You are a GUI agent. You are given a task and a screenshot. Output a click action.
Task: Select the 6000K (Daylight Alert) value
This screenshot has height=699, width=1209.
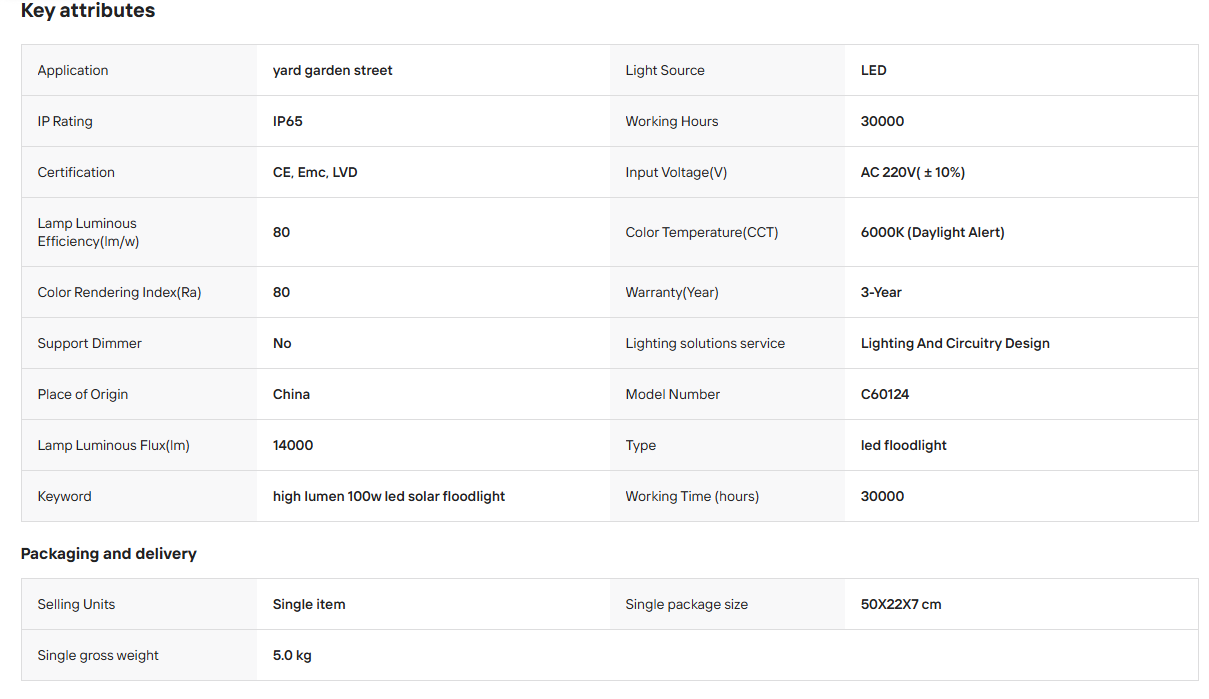point(933,232)
